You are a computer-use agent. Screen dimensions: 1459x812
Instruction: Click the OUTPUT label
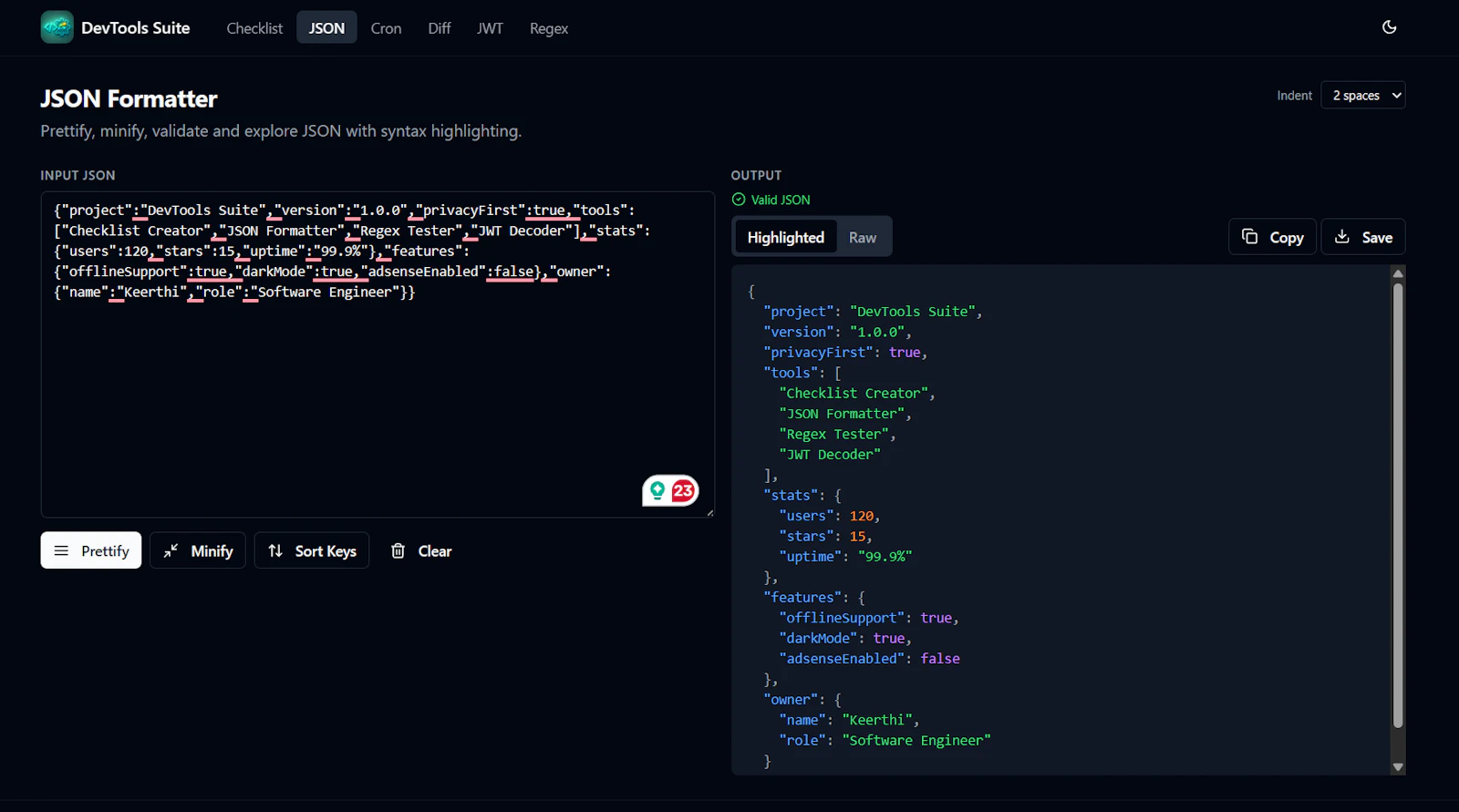coord(756,175)
